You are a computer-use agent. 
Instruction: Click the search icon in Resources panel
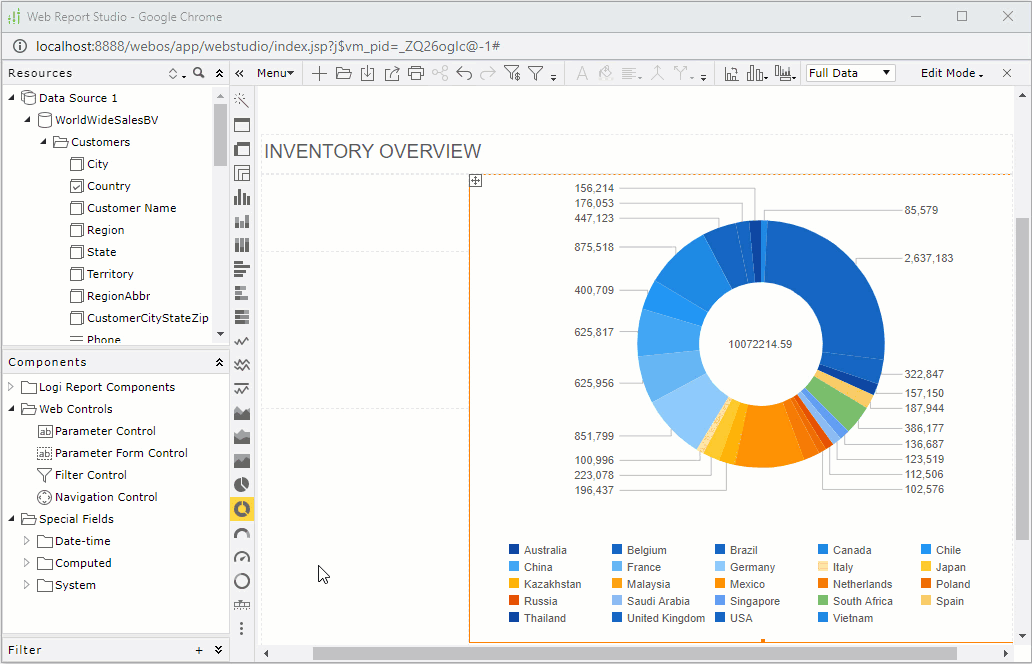(198, 73)
